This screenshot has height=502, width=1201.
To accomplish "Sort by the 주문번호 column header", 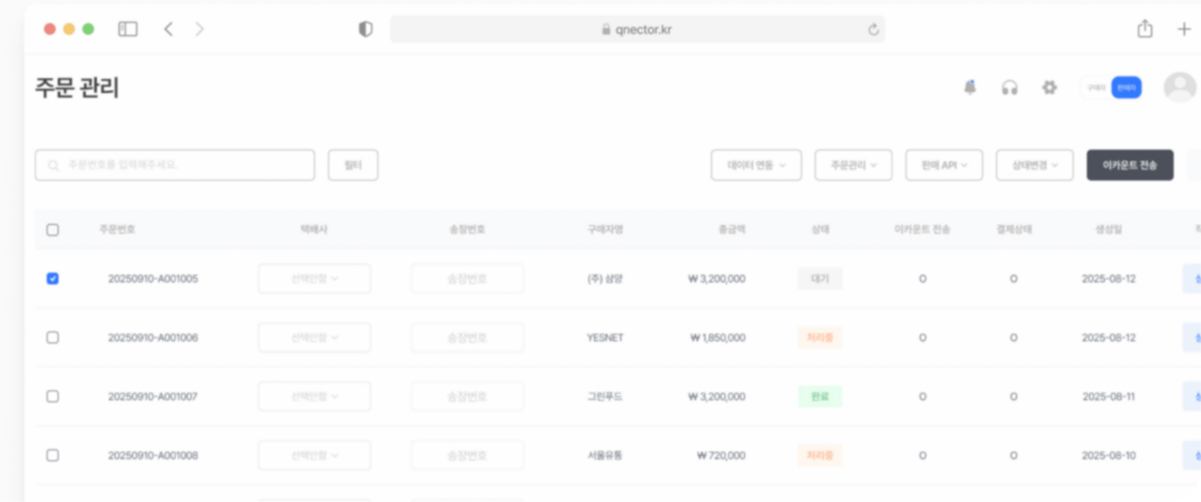I will coord(117,229).
